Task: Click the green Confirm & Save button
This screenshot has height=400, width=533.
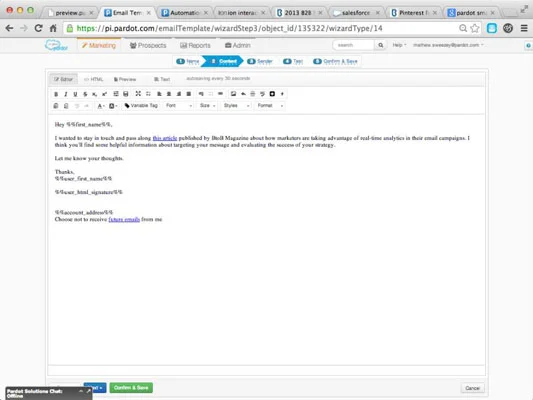Action: tap(131, 388)
